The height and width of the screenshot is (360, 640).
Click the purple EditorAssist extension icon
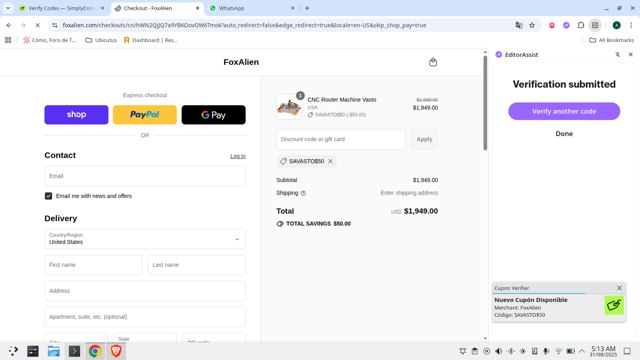click(x=566, y=25)
